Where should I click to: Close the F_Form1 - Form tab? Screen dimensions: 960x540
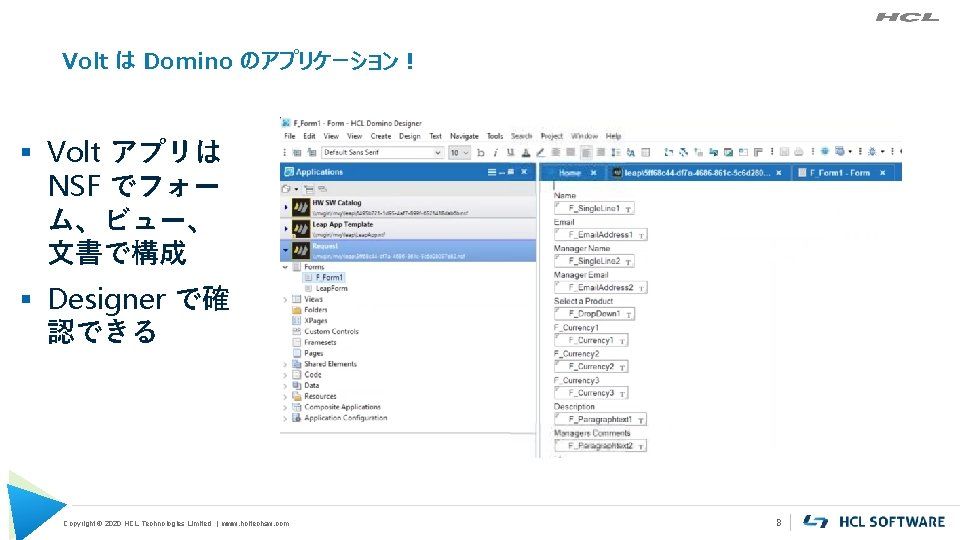click(x=883, y=173)
